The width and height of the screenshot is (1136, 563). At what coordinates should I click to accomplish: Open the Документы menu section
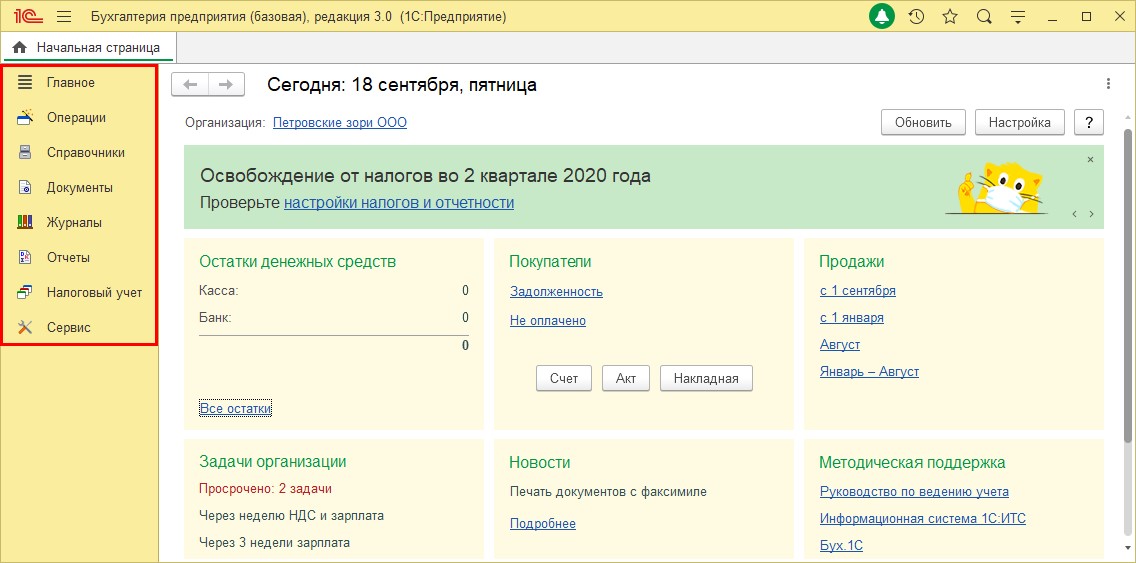[x=80, y=188]
